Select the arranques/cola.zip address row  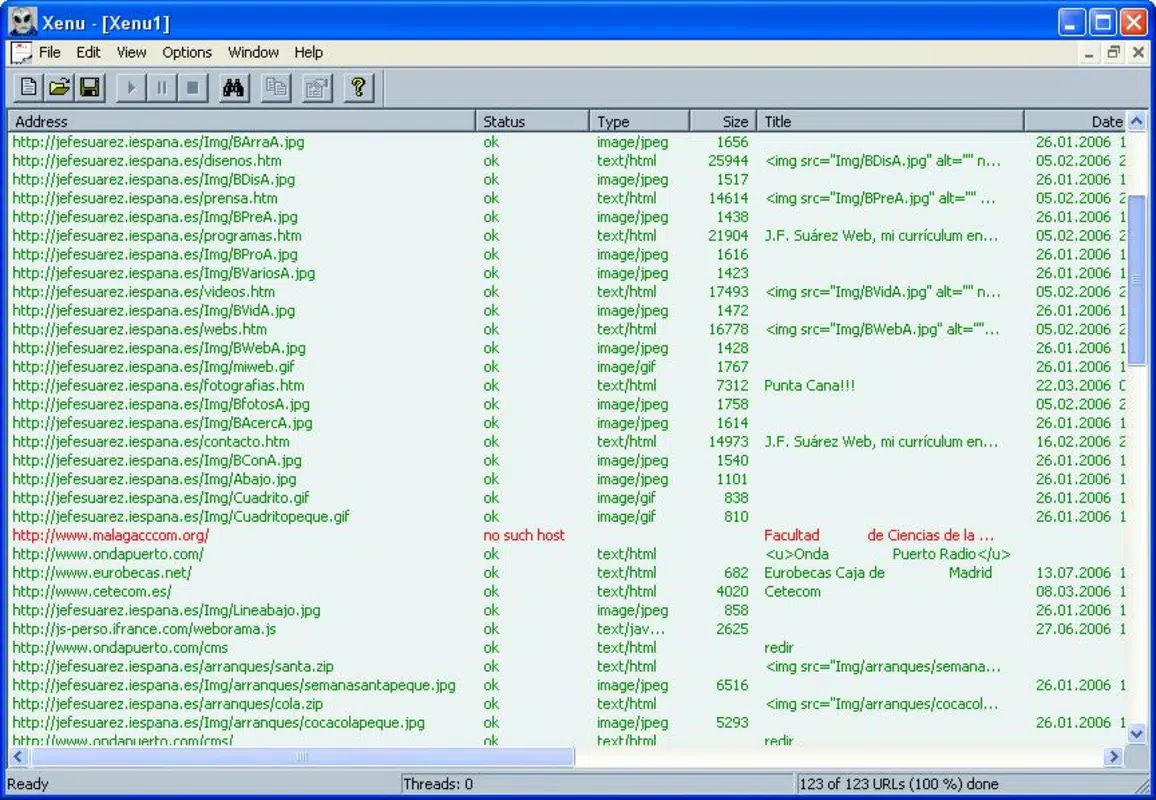pyautogui.click(x=167, y=704)
